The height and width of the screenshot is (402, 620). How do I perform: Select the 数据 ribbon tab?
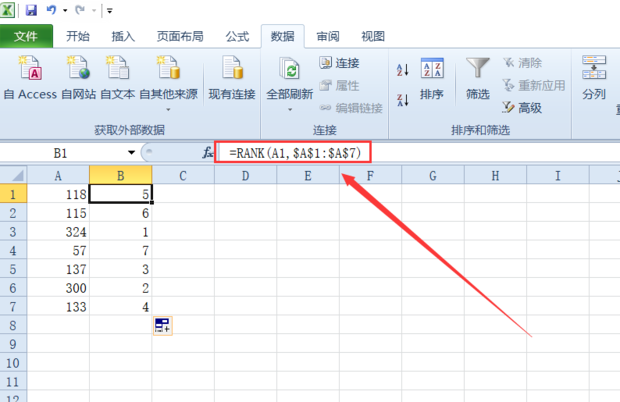[282, 36]
